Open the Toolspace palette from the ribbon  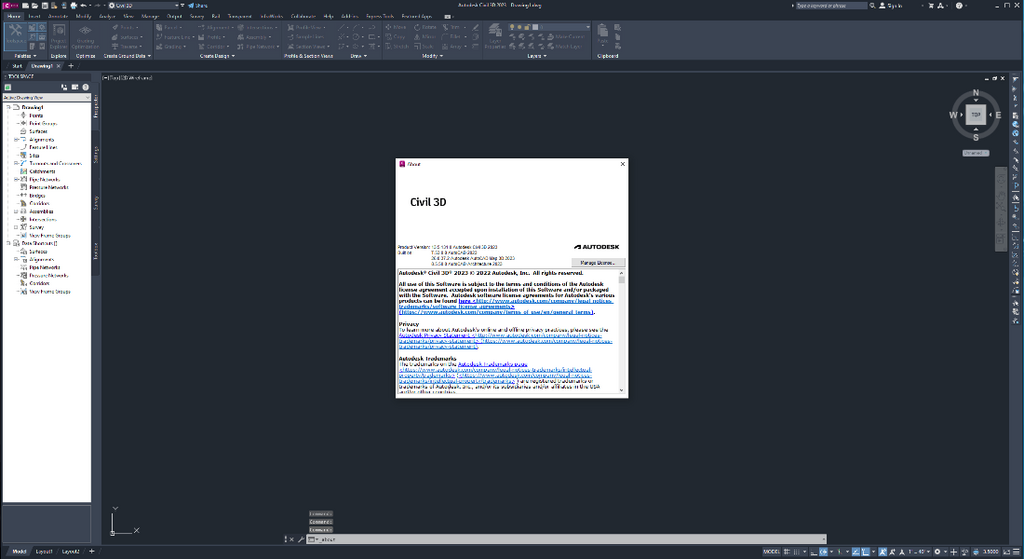[16, 35]
